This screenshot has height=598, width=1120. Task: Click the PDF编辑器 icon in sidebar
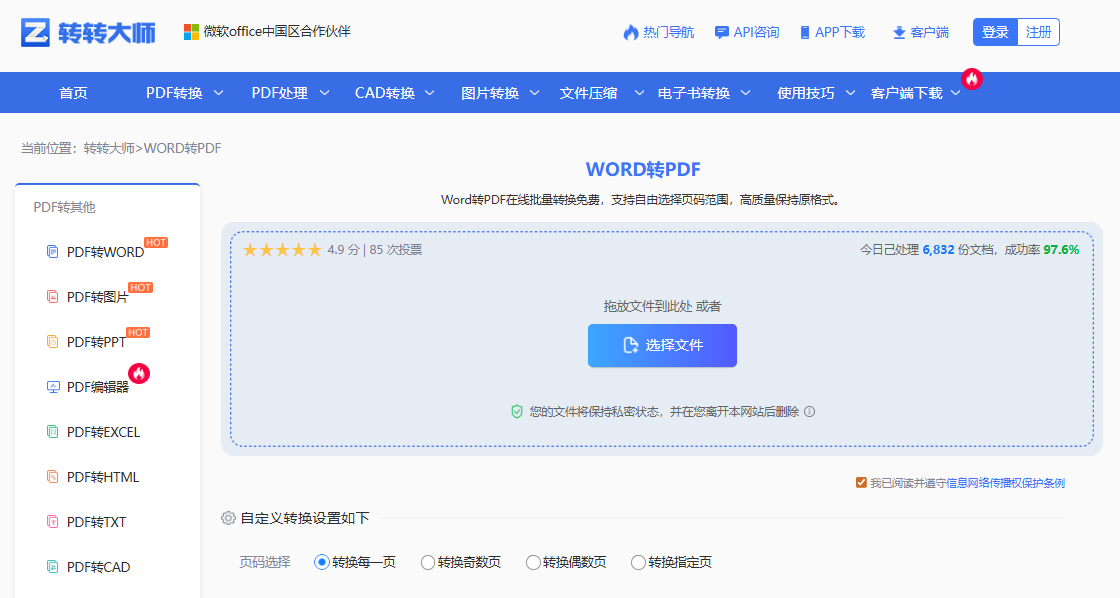click(53, 386)
